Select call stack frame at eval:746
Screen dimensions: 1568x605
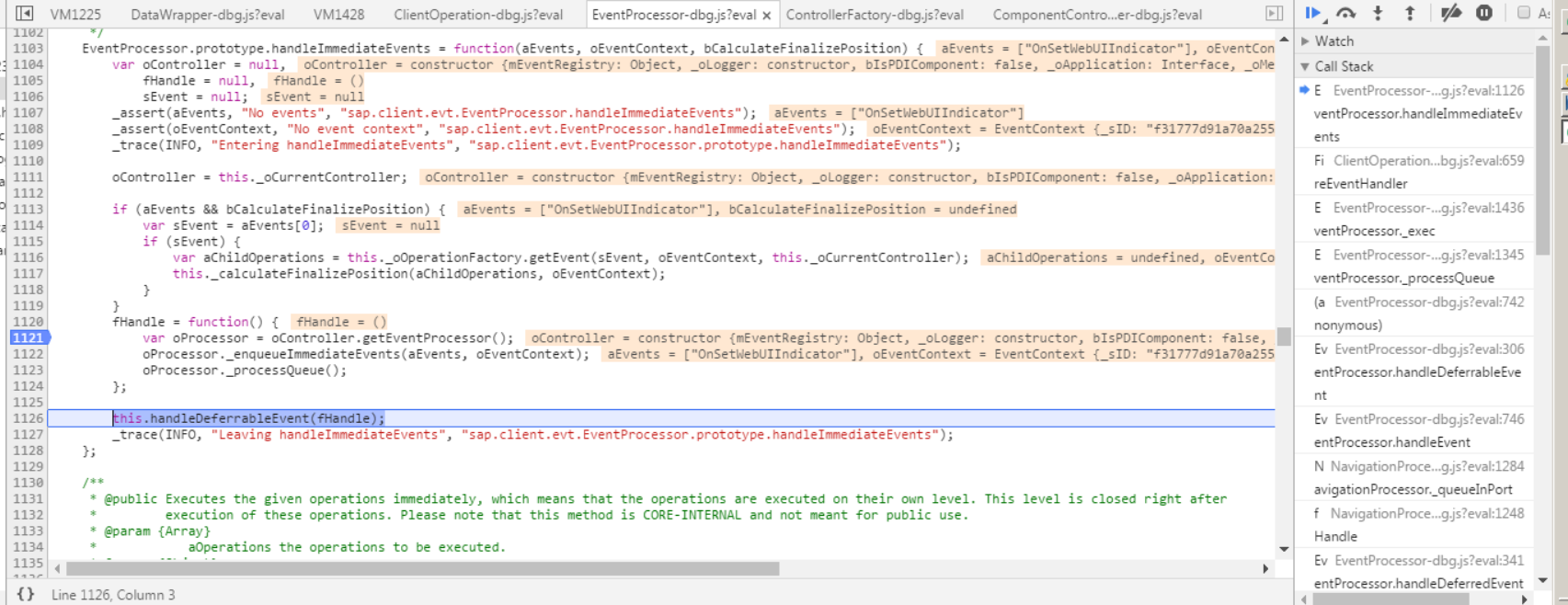click(1416, 430)
